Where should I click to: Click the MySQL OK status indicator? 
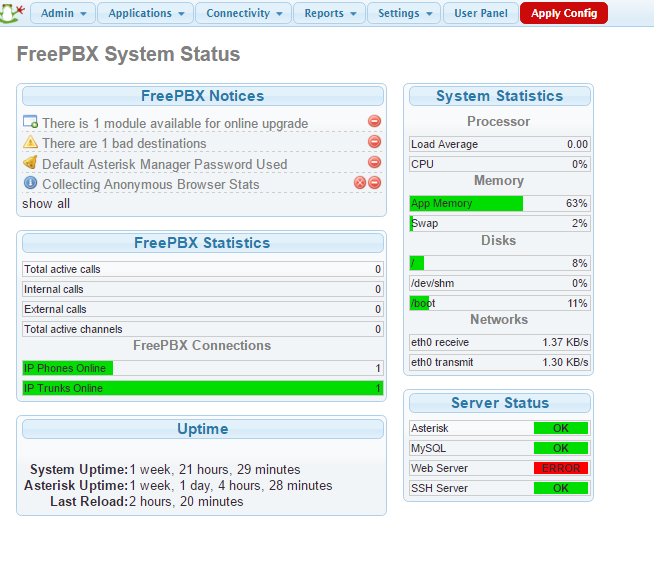[x=561, y=448]
